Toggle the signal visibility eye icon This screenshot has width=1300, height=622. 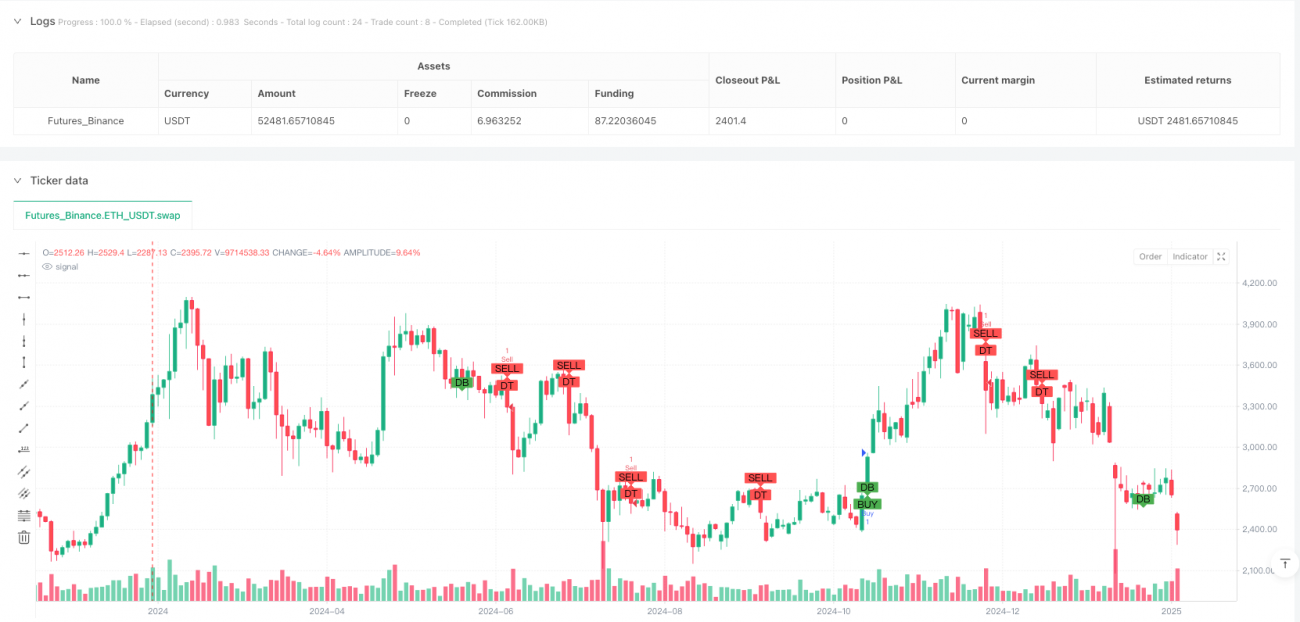(x=47, y=266)
